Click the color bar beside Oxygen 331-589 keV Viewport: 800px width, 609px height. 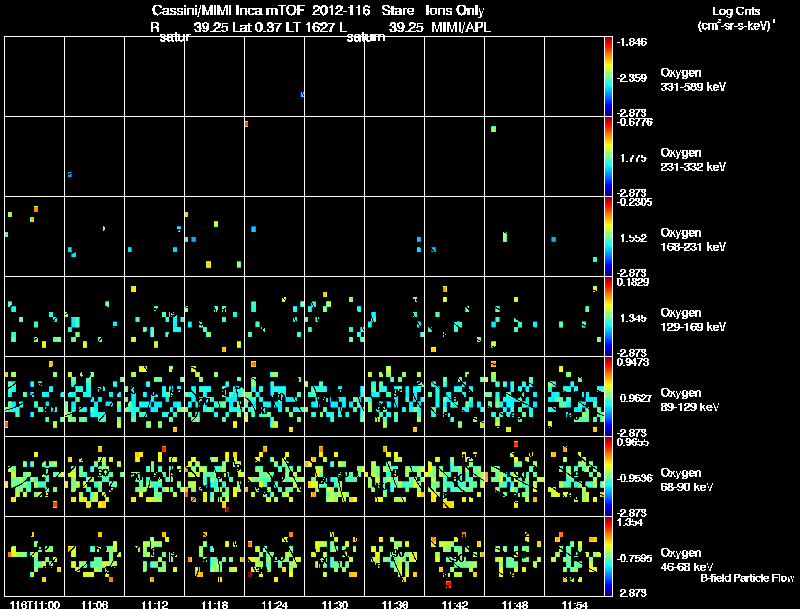608,77
